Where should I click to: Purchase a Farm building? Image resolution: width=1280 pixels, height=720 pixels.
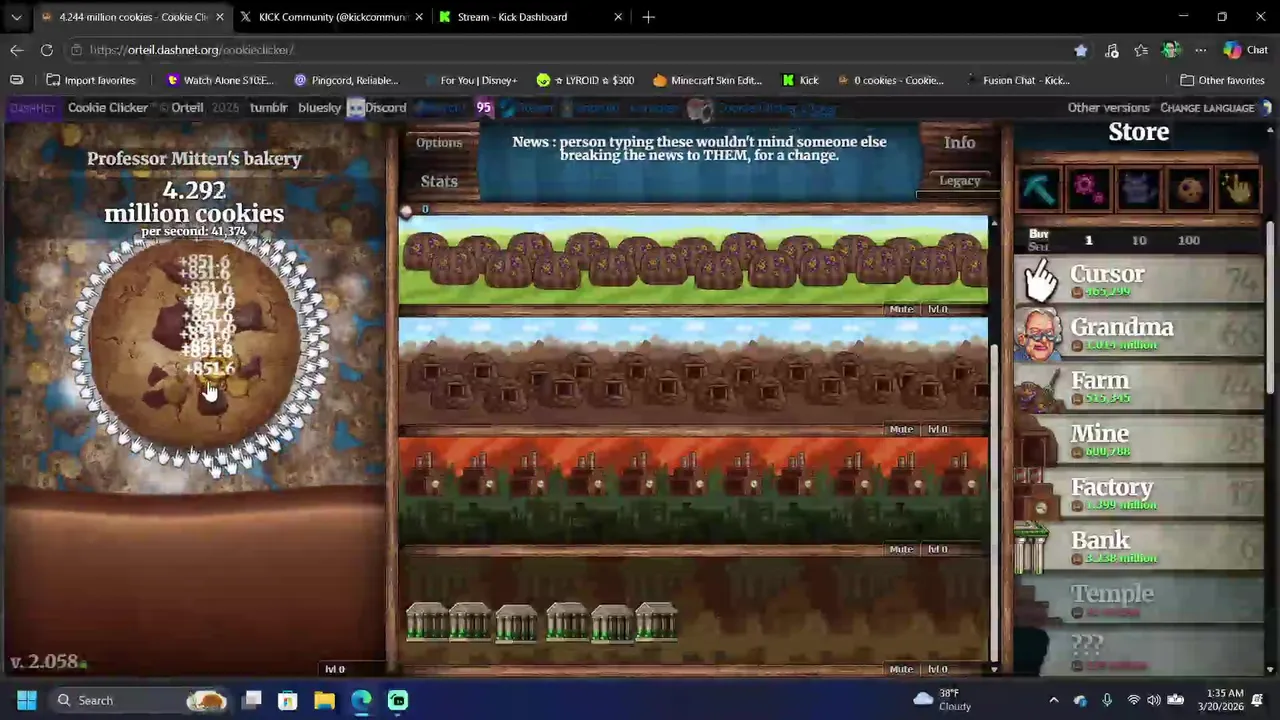[x=1139, y=387]
